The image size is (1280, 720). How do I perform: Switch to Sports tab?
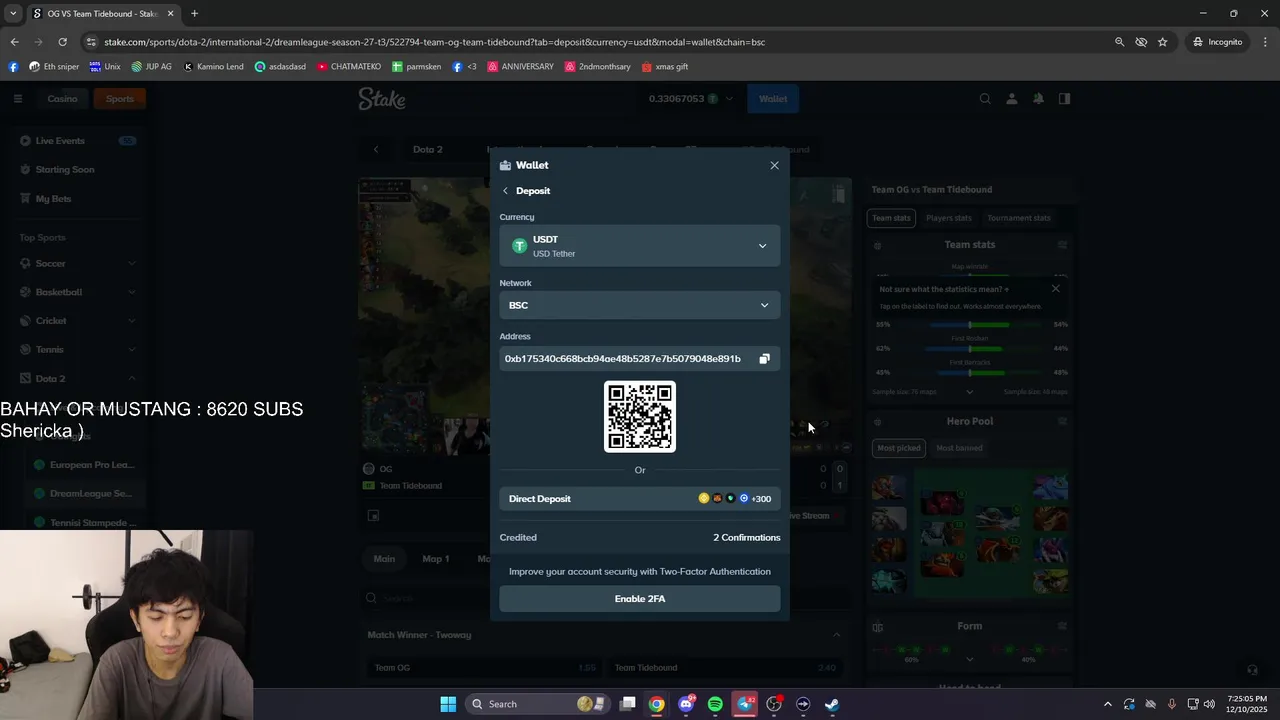[x=120, y=99]
